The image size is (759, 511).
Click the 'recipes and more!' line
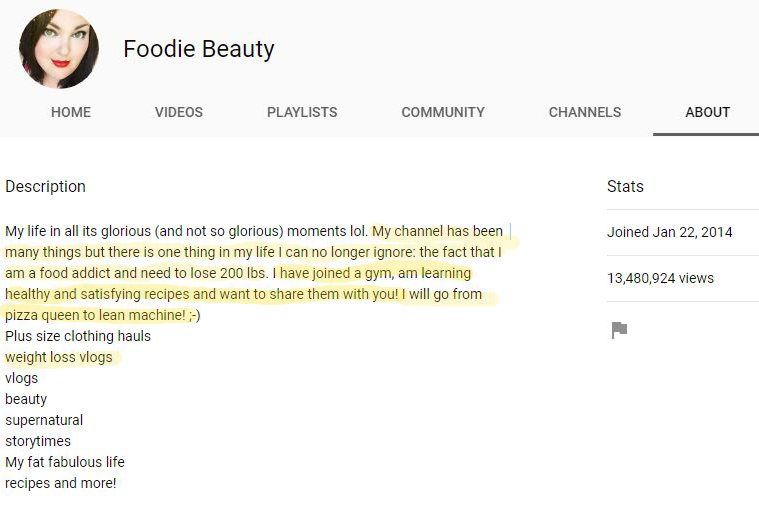point(61,483)
